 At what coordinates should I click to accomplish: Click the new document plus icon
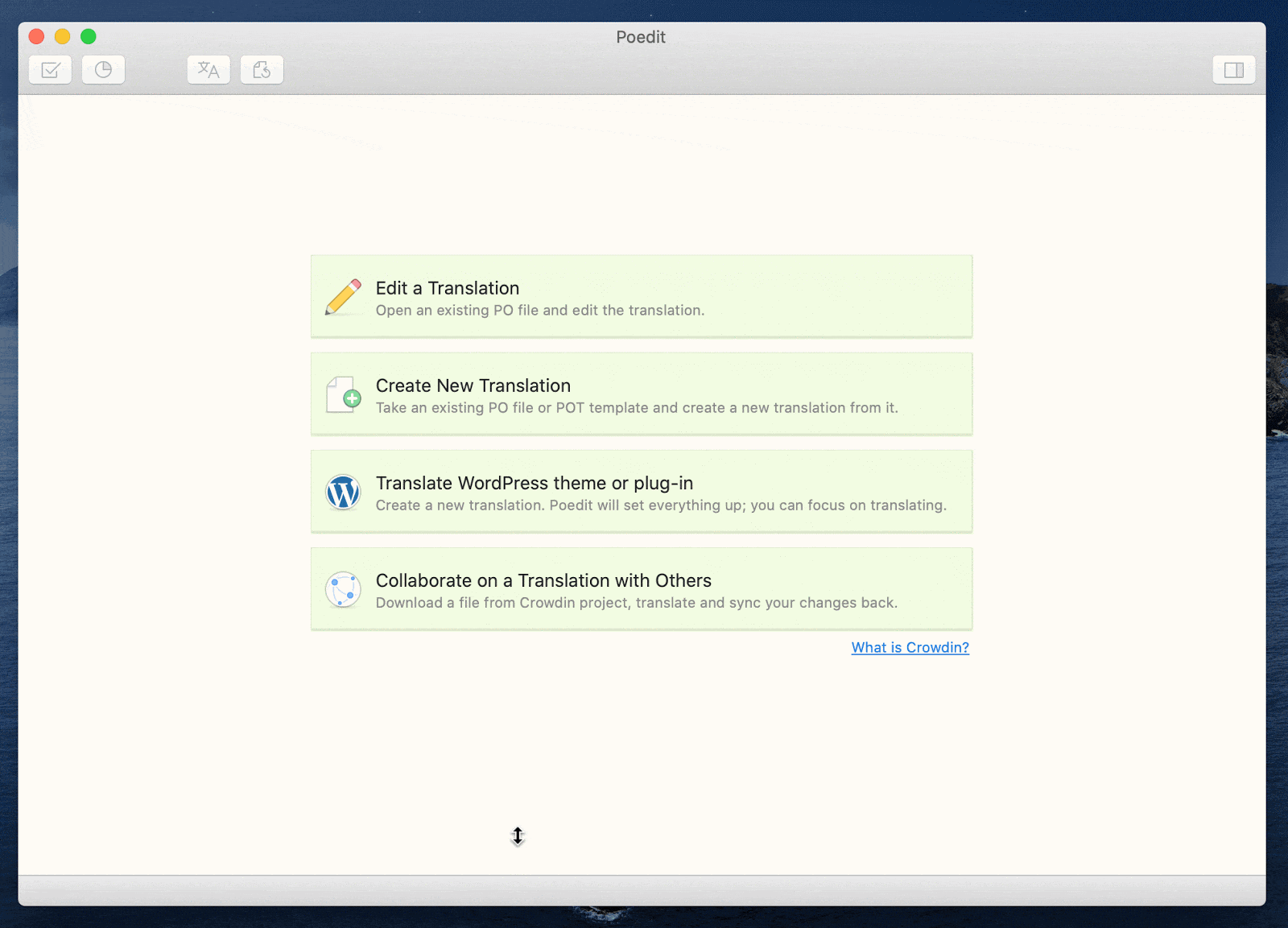343,394
